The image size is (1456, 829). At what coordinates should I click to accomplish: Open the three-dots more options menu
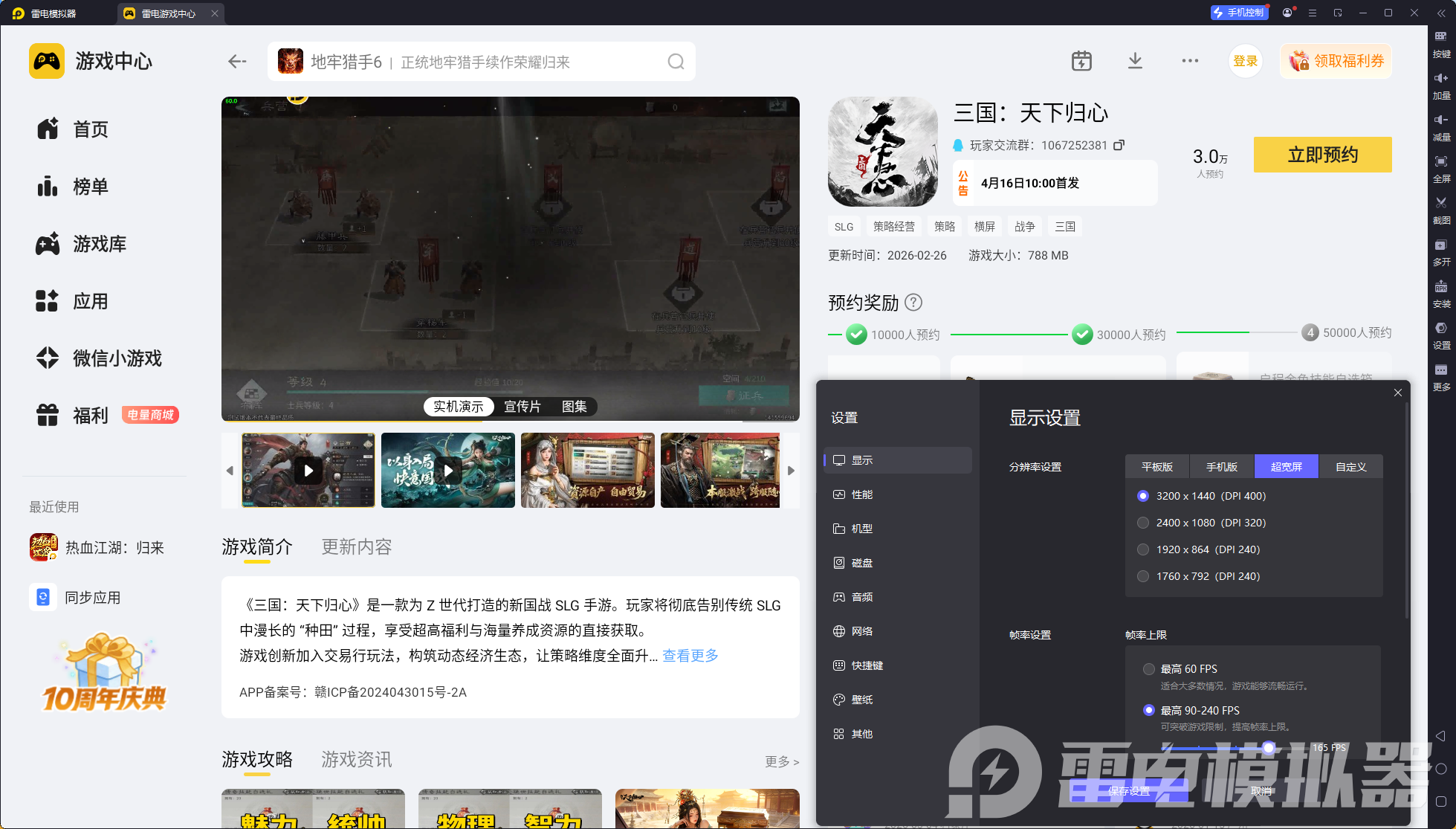(x=1190, y=61)
